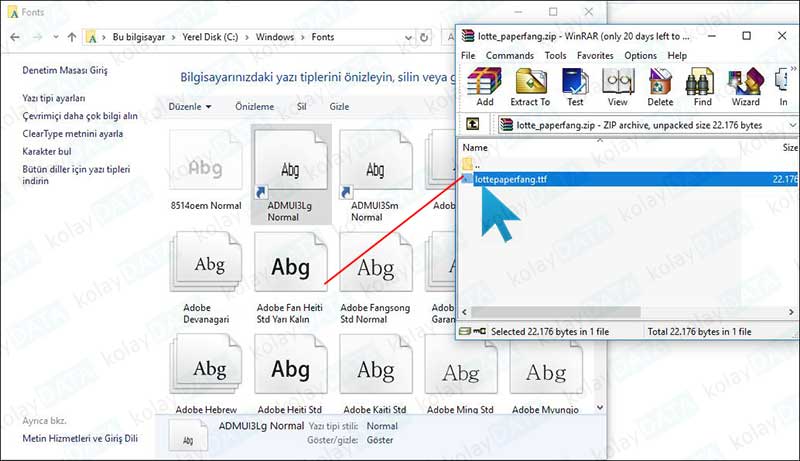Click the WinRAR Add toolbar icon
Image resolution: width=800 pixels, height=461 pixels.
tap(484, 87)
